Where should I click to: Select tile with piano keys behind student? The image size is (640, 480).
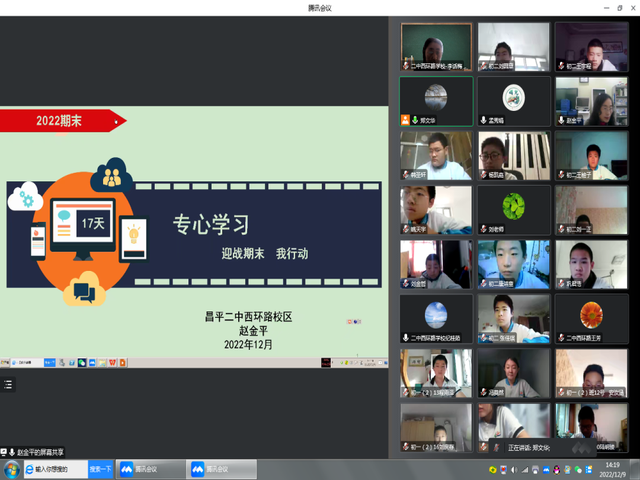click(x=514, y=156)
